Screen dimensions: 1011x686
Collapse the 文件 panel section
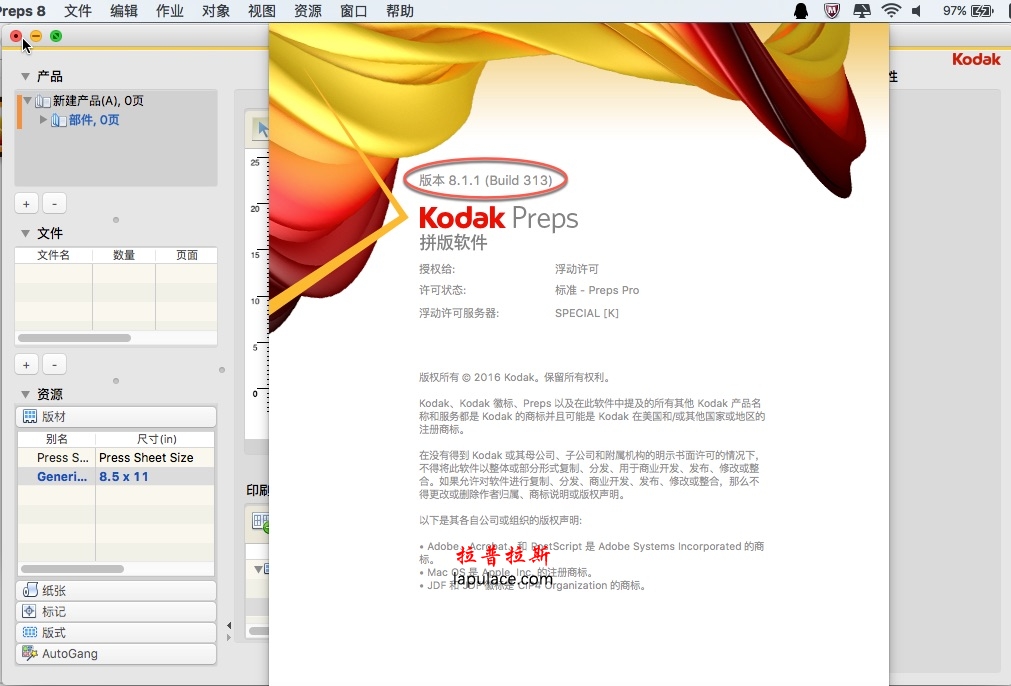(x=25, y=233)
